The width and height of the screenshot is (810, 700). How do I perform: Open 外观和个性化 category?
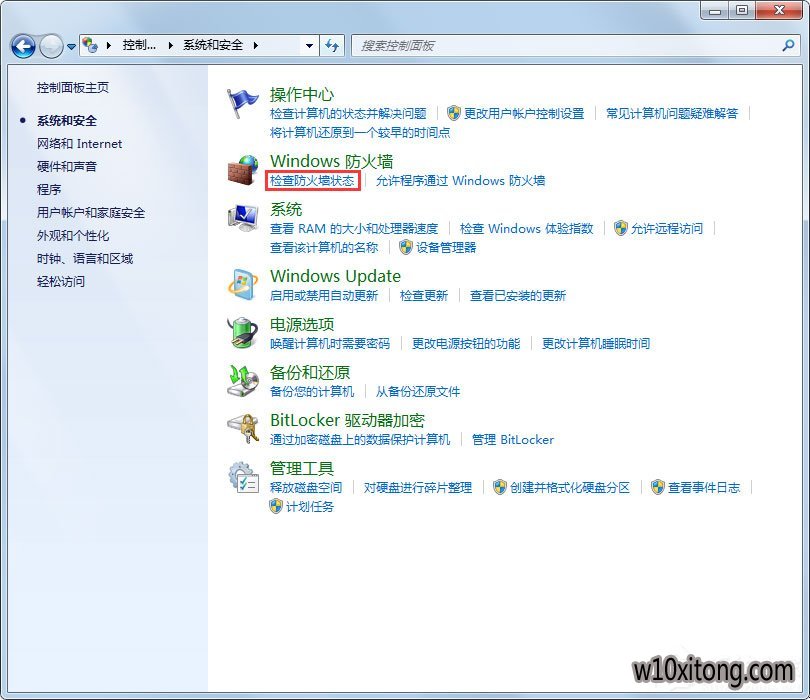[x=73, y=236]
